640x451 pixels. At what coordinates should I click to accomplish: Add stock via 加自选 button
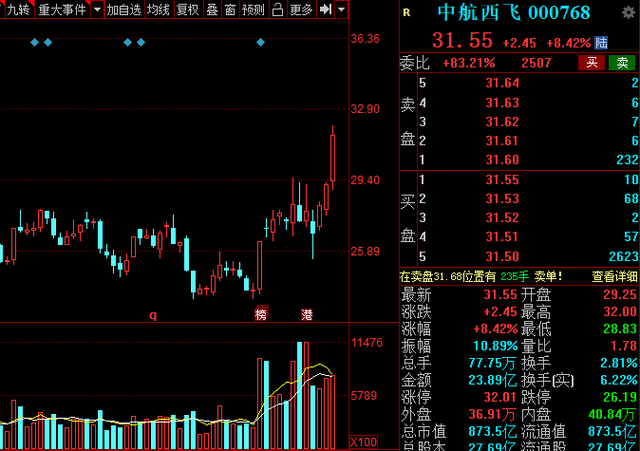click(124, 9)
